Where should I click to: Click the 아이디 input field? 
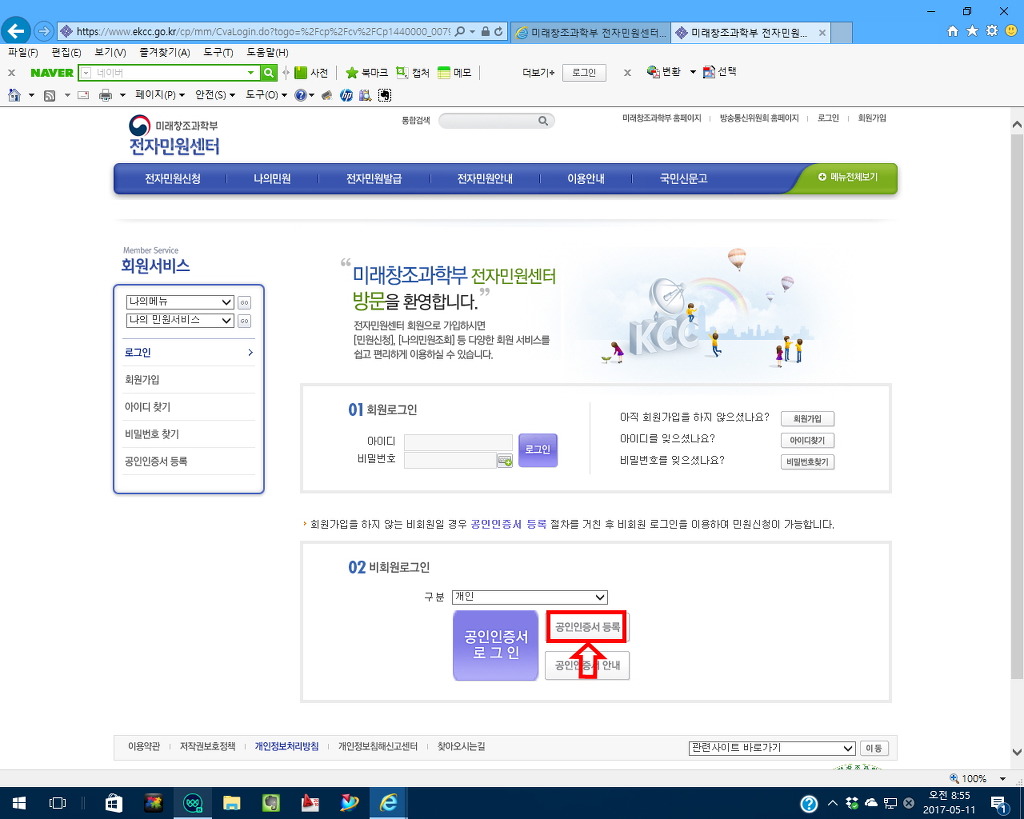coord(458,442)
